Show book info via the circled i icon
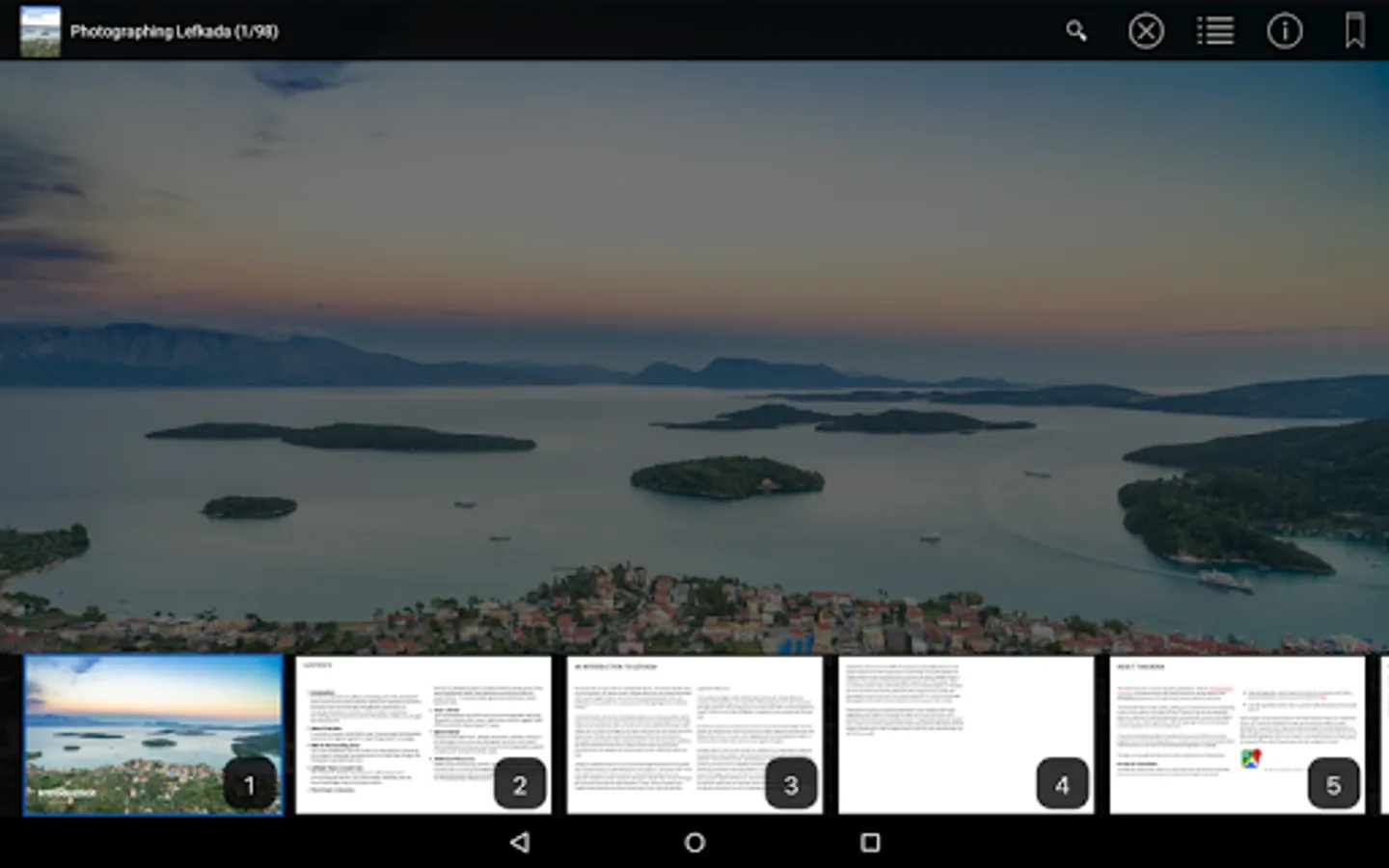This screenshot has width=1389, height=868. click(x=1284, y=32)
